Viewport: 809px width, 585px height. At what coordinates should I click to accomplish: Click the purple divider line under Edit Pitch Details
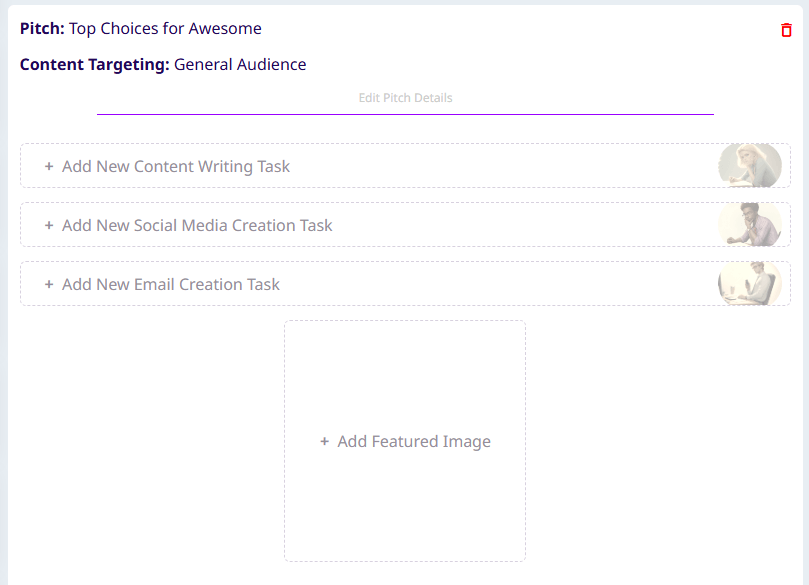[x=405, y=114]
